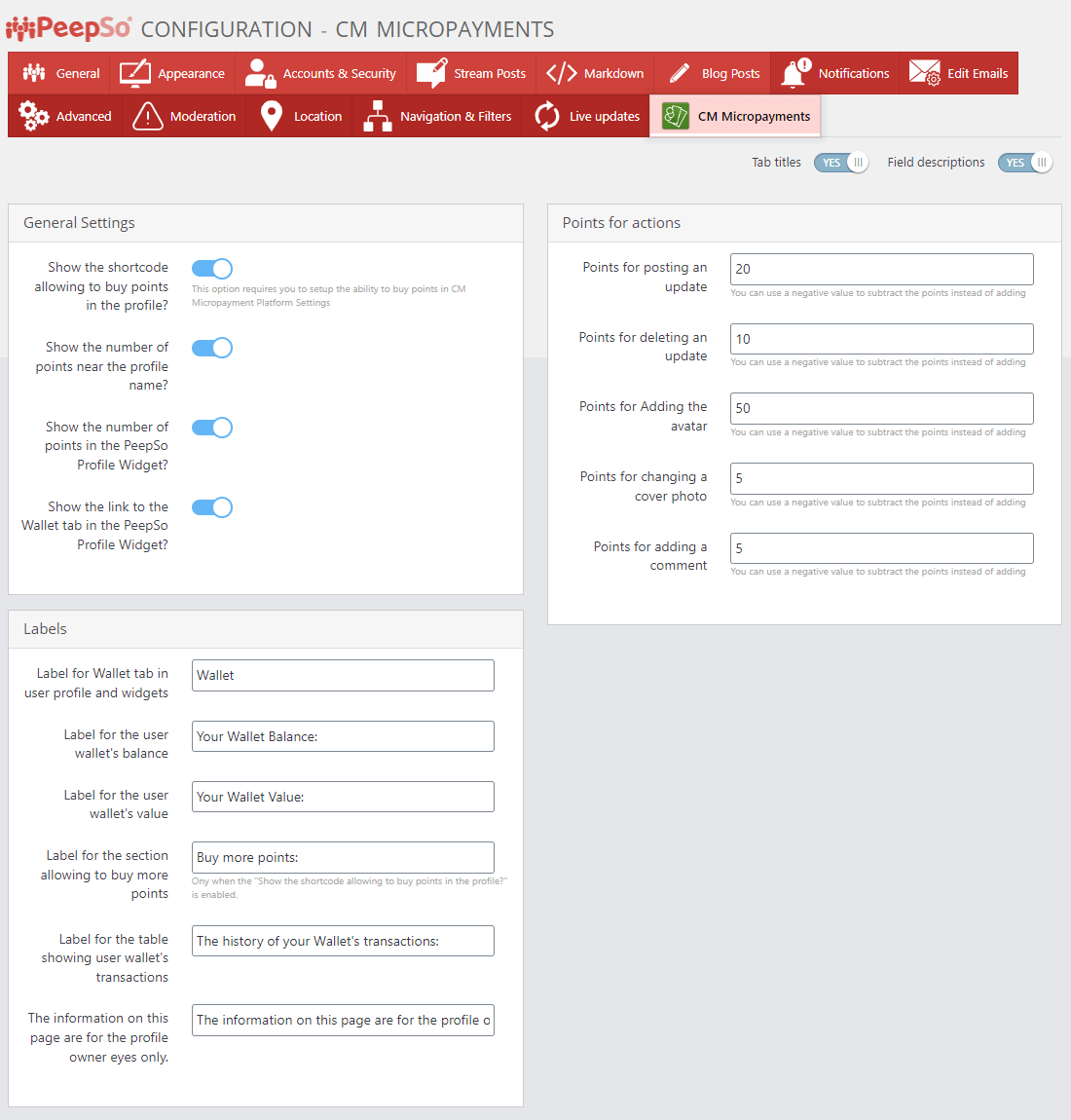Click the Edit Emails envelope icon
This screenshot has height=1120, width=1071.
tap(924, 73)
